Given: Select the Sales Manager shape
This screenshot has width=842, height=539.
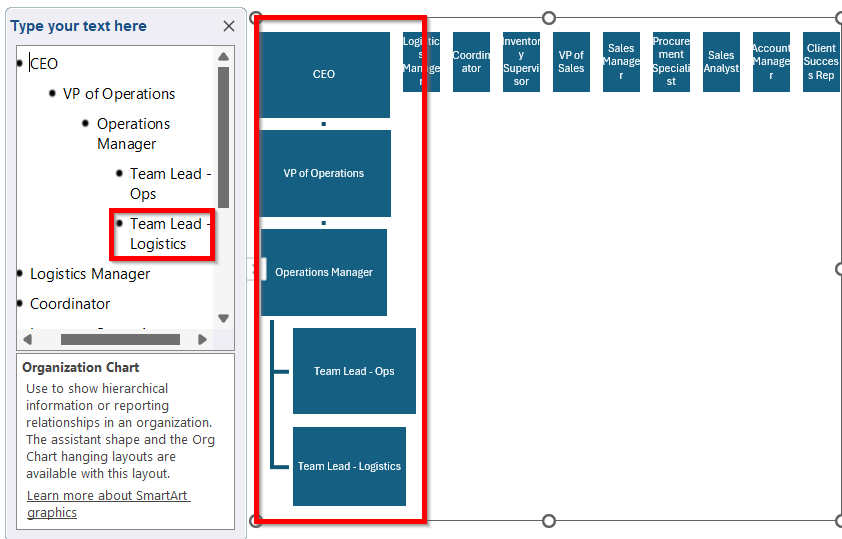Looking at the screenshot, I should (621, 62).
